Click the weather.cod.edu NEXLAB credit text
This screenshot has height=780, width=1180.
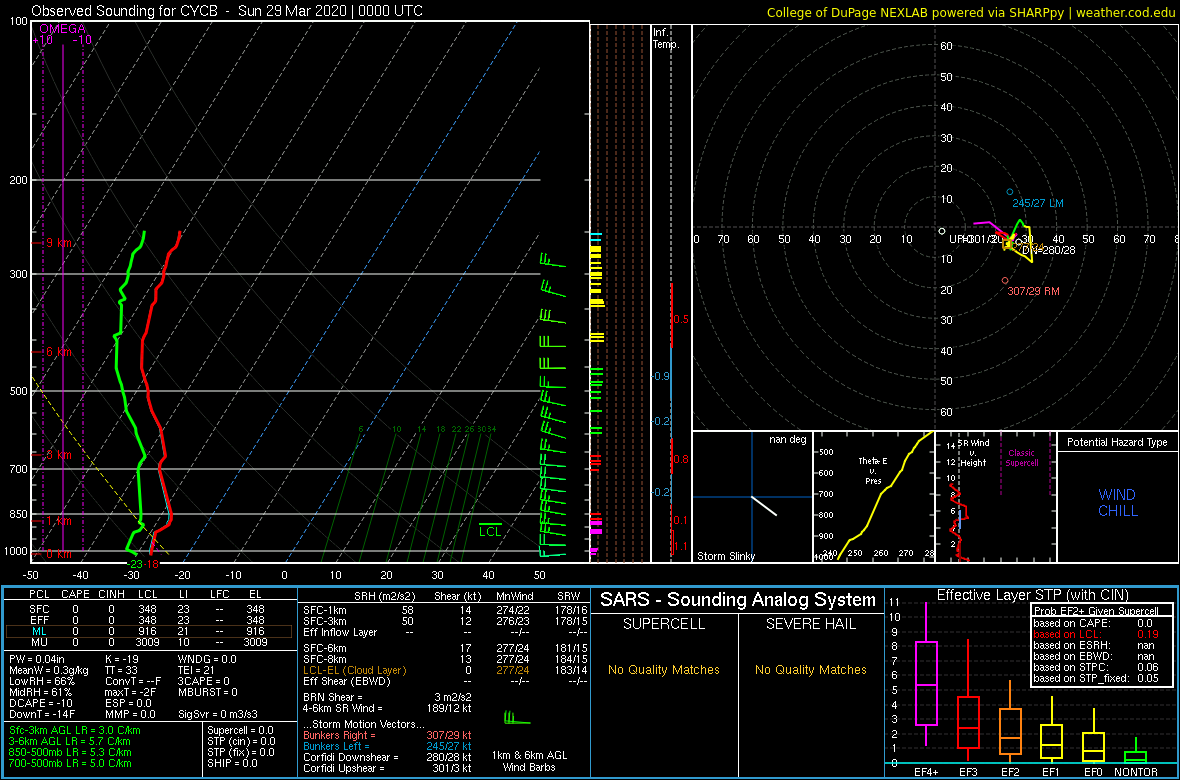(971, 11)
